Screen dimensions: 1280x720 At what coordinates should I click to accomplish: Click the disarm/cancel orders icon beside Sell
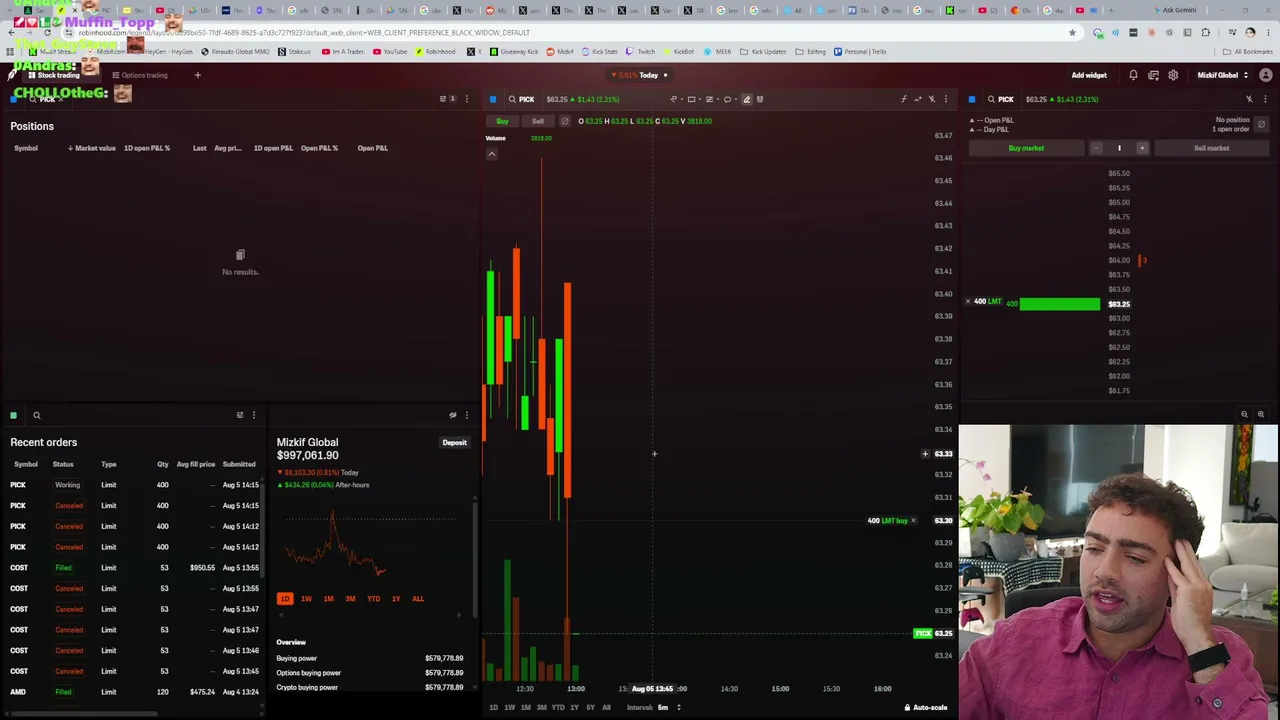pos(564,121)
